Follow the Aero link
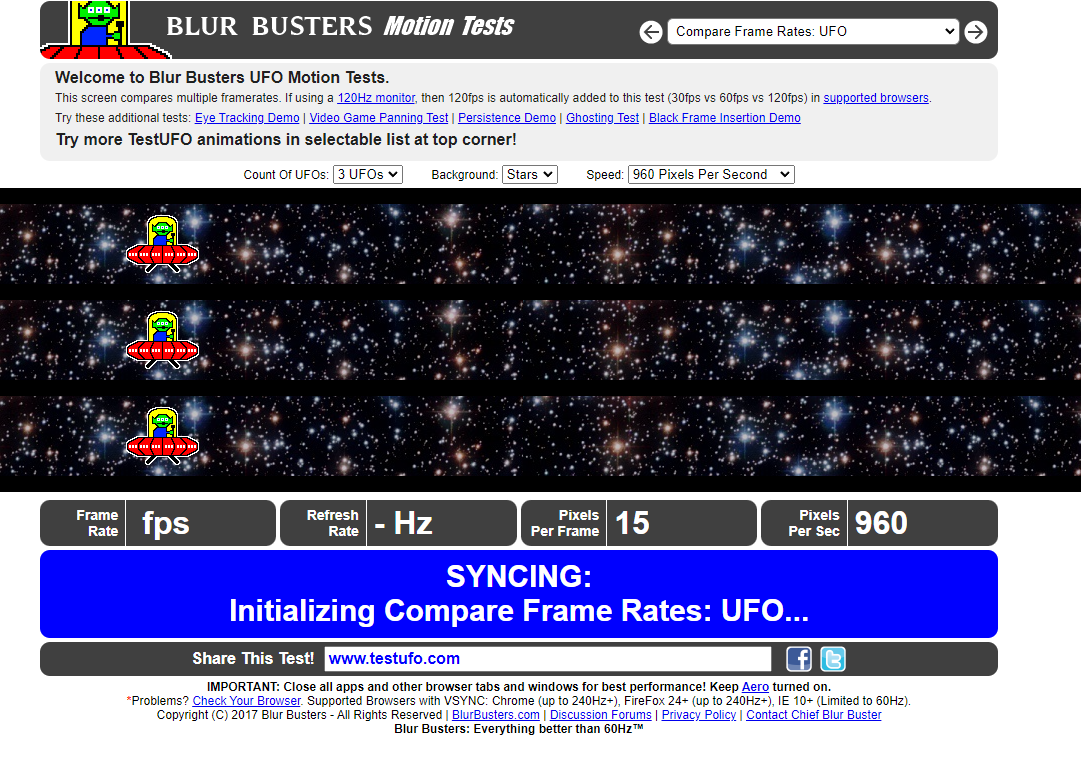 click(x=755, y=687)
